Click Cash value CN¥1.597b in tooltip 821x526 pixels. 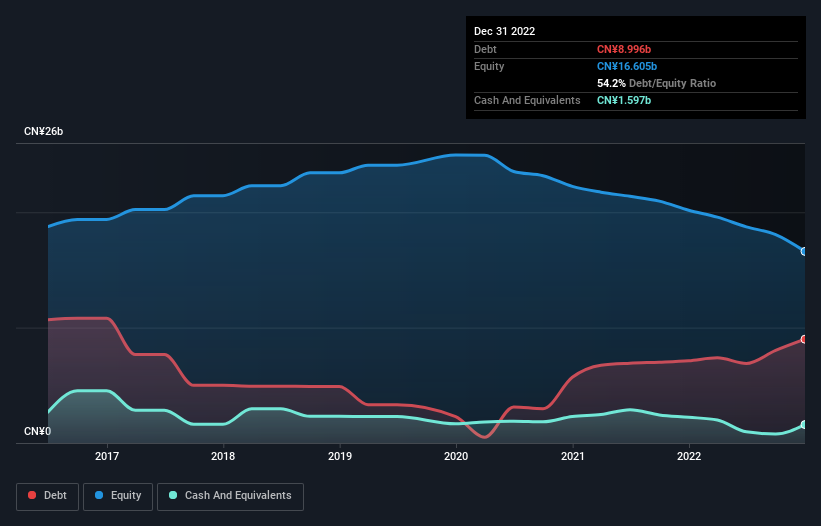coord(624,100)
